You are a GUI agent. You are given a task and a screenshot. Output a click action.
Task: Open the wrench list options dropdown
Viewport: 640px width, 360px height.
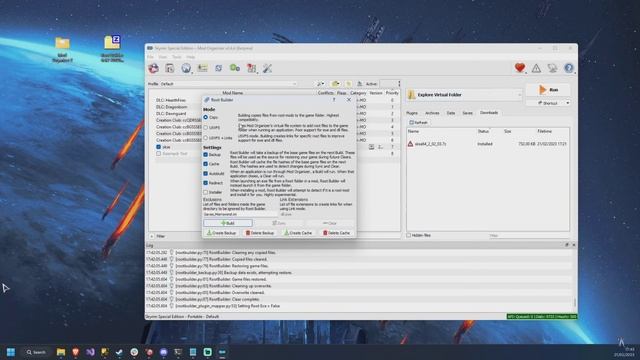click(x=320, y=84)
